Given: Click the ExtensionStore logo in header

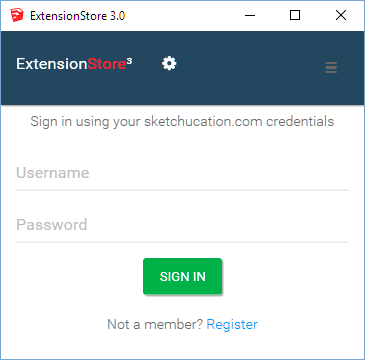Looking at the screenshot, I should coord(74,64).
